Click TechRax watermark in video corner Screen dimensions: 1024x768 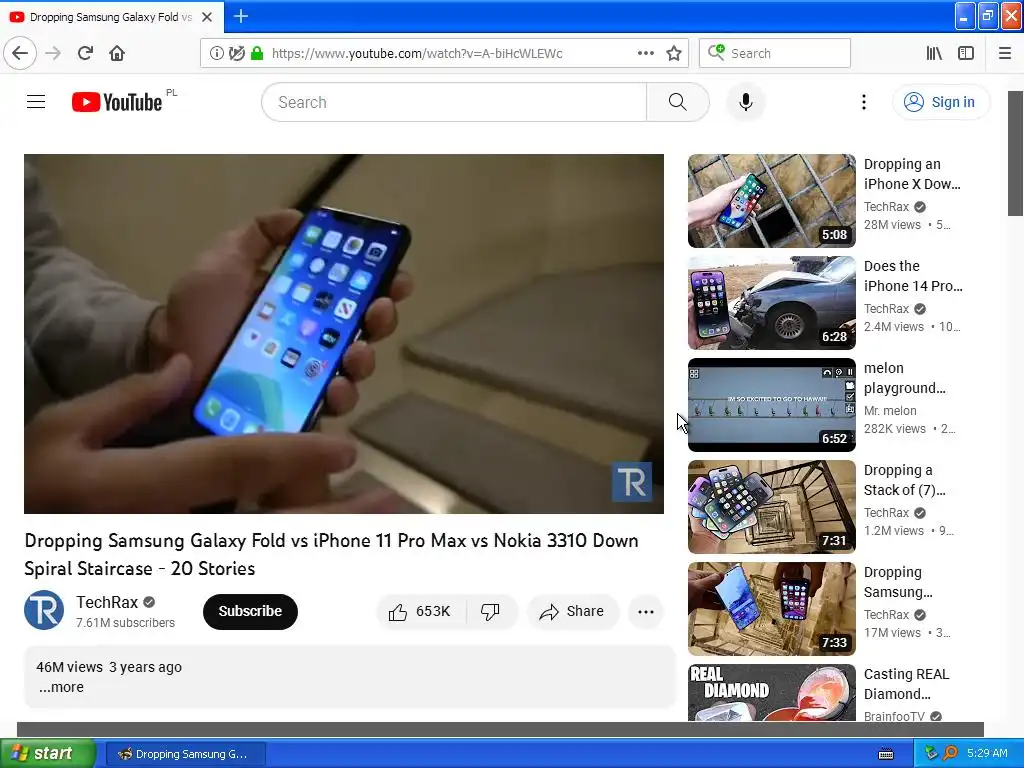[632, 482]
